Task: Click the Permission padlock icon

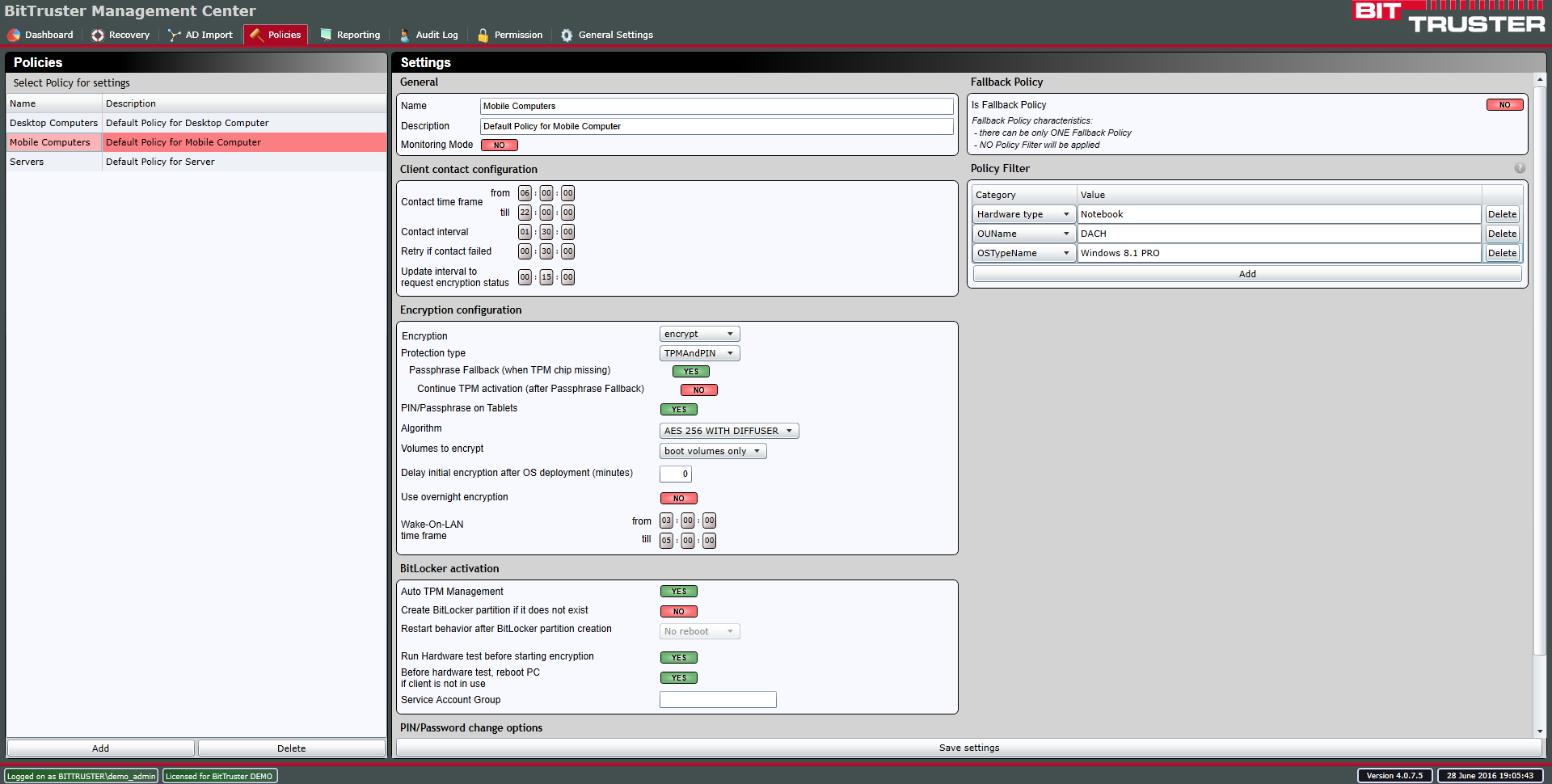Action: (483, 35)
